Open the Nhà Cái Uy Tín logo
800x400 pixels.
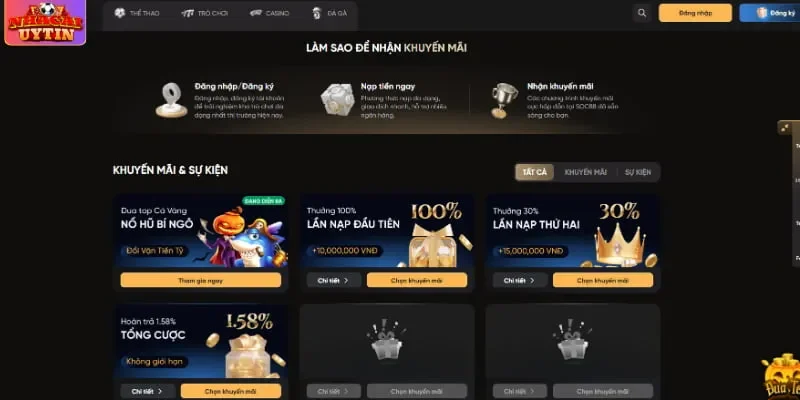click(x=45, y=23)
